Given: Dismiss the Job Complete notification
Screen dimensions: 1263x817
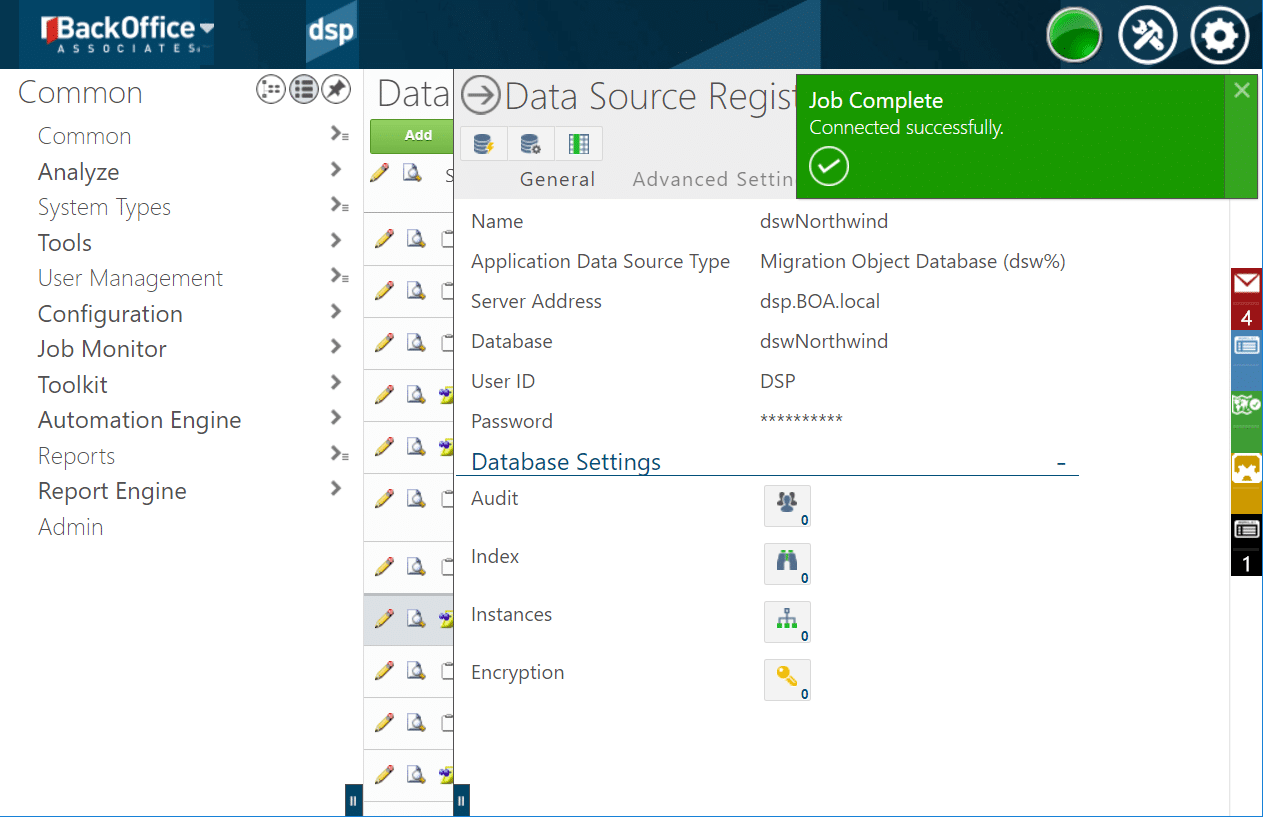Looking at the screenshot, I should (x=1241, y=91).
